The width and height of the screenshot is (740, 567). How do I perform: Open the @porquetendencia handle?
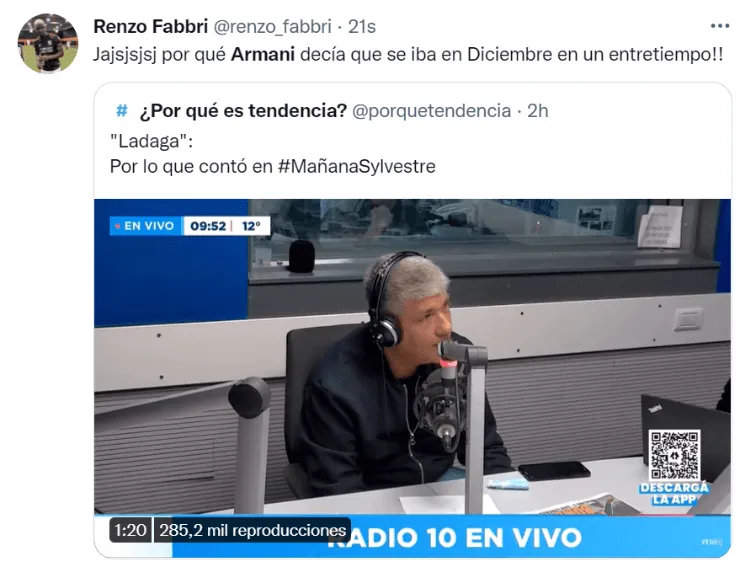coord(432,111)
